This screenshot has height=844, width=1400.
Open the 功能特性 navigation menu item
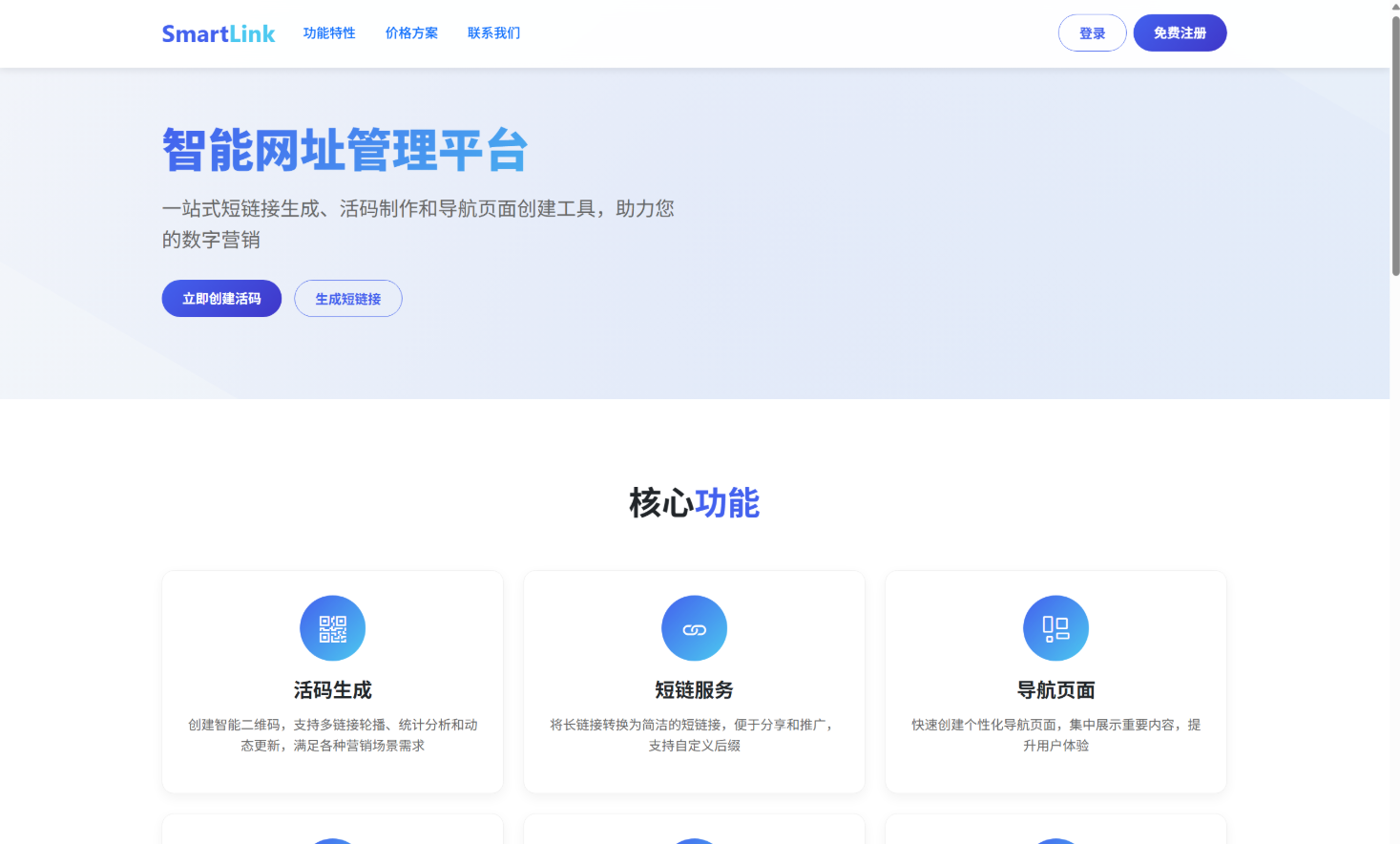coord(329,33)
